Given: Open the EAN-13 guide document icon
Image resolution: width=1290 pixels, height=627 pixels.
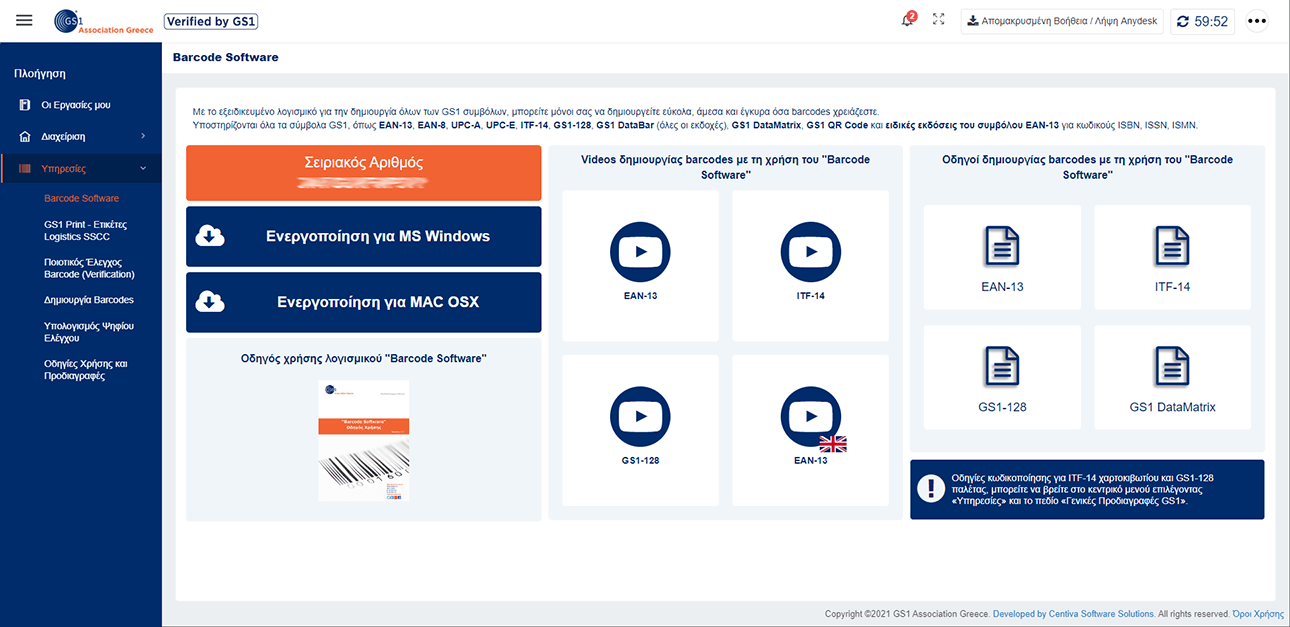Looking at the screenshot, I should [1002, 246].
